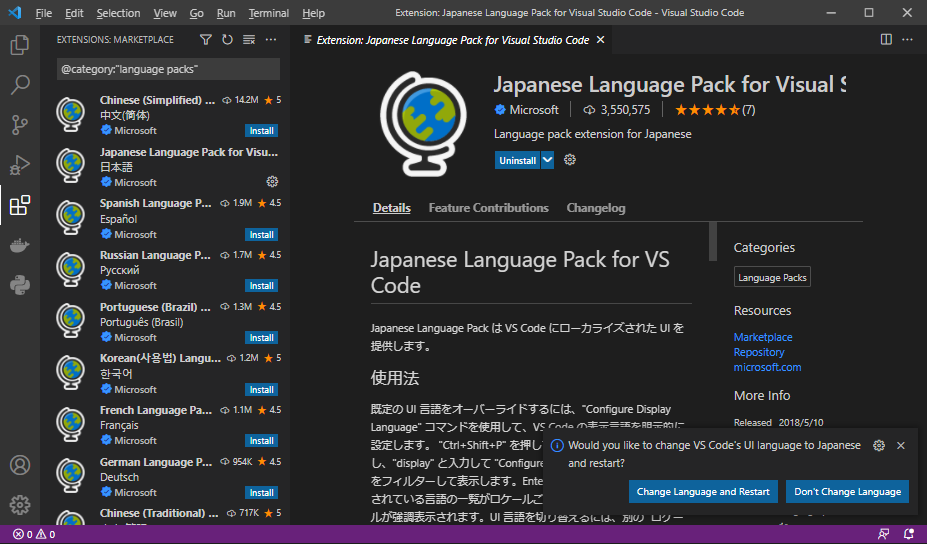
Task: Install the Russian Language Pack
Action: (x=261, y=286)
